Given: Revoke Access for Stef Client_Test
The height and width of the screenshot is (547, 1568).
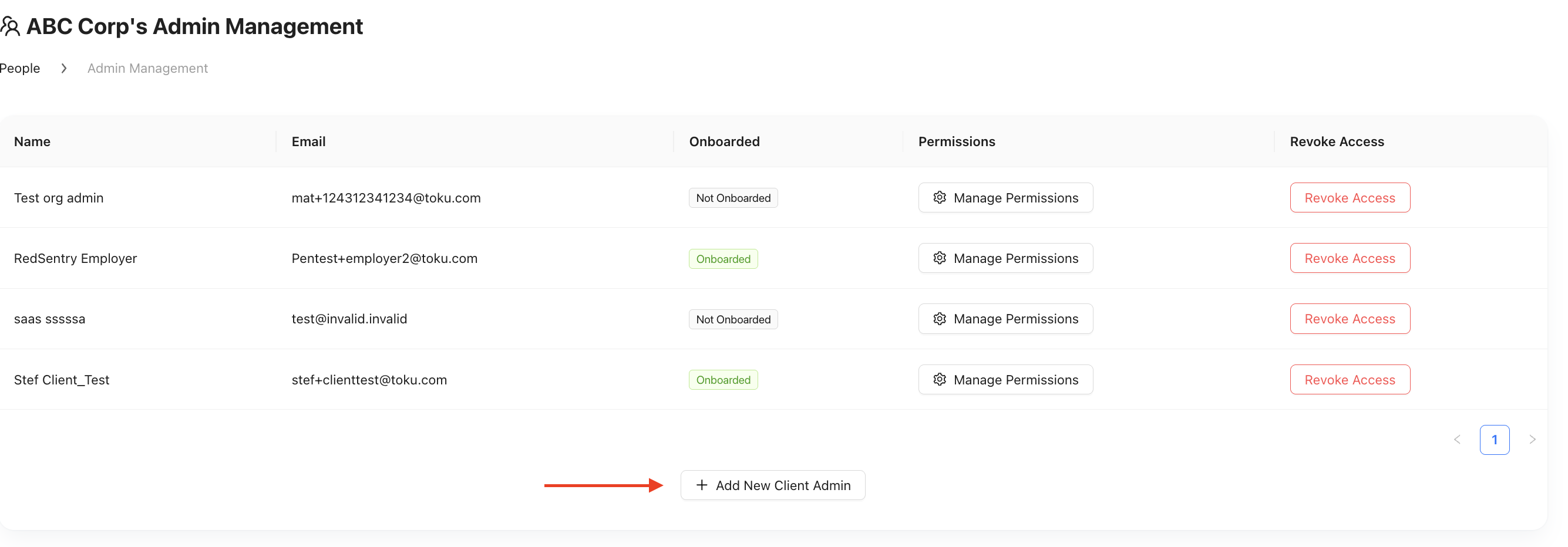Looking at the screenshot, I should tap(1350, 380).
